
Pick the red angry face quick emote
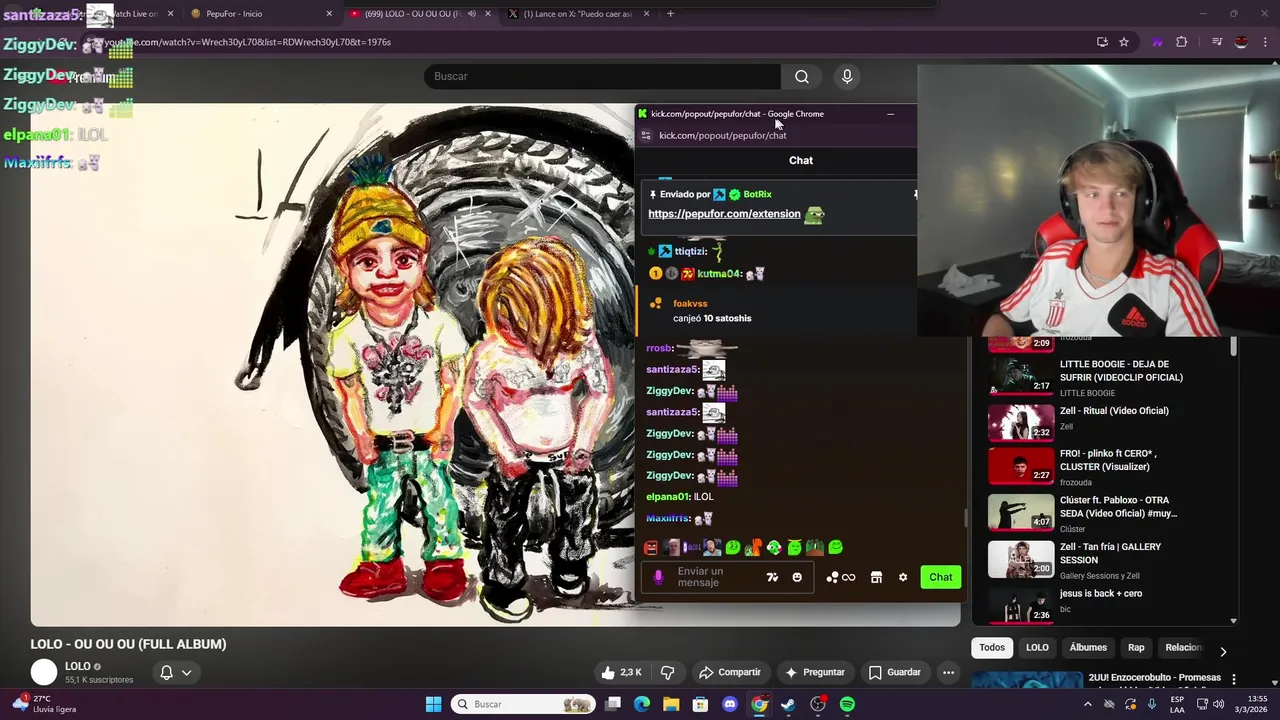coord(651,548)
